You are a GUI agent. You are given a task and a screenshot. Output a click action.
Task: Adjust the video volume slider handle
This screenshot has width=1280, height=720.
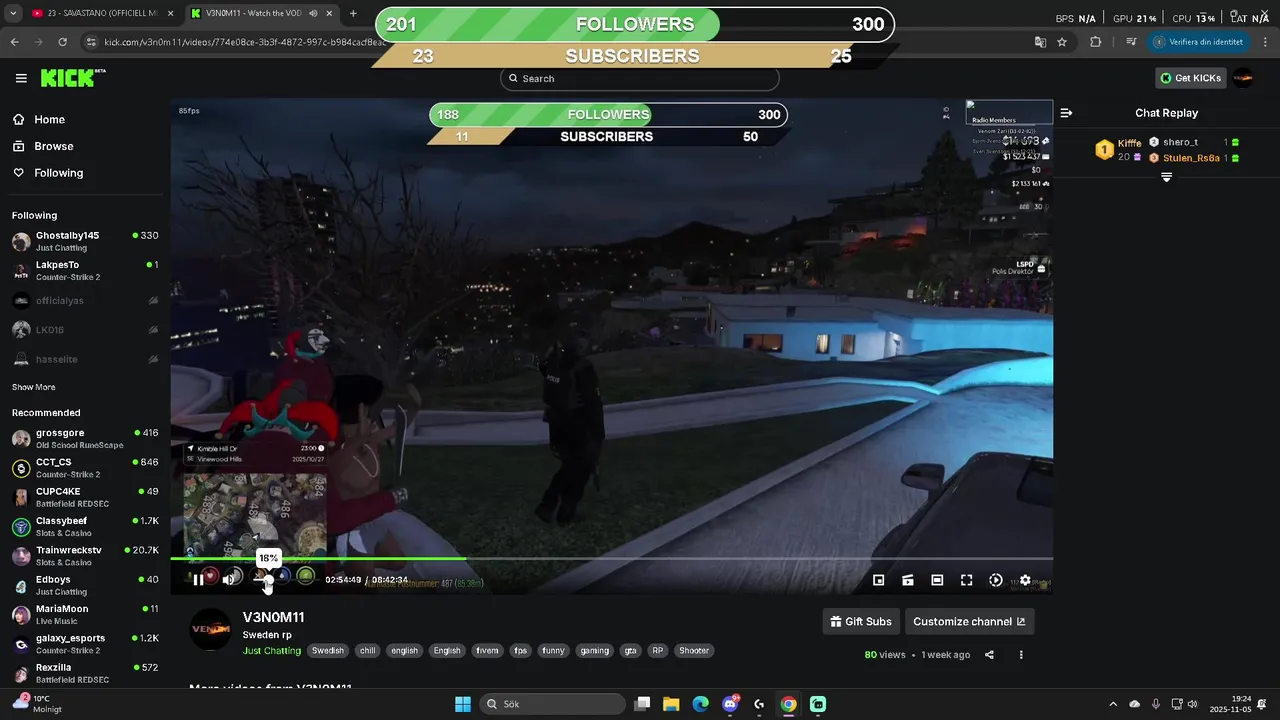tap(268, 579)
